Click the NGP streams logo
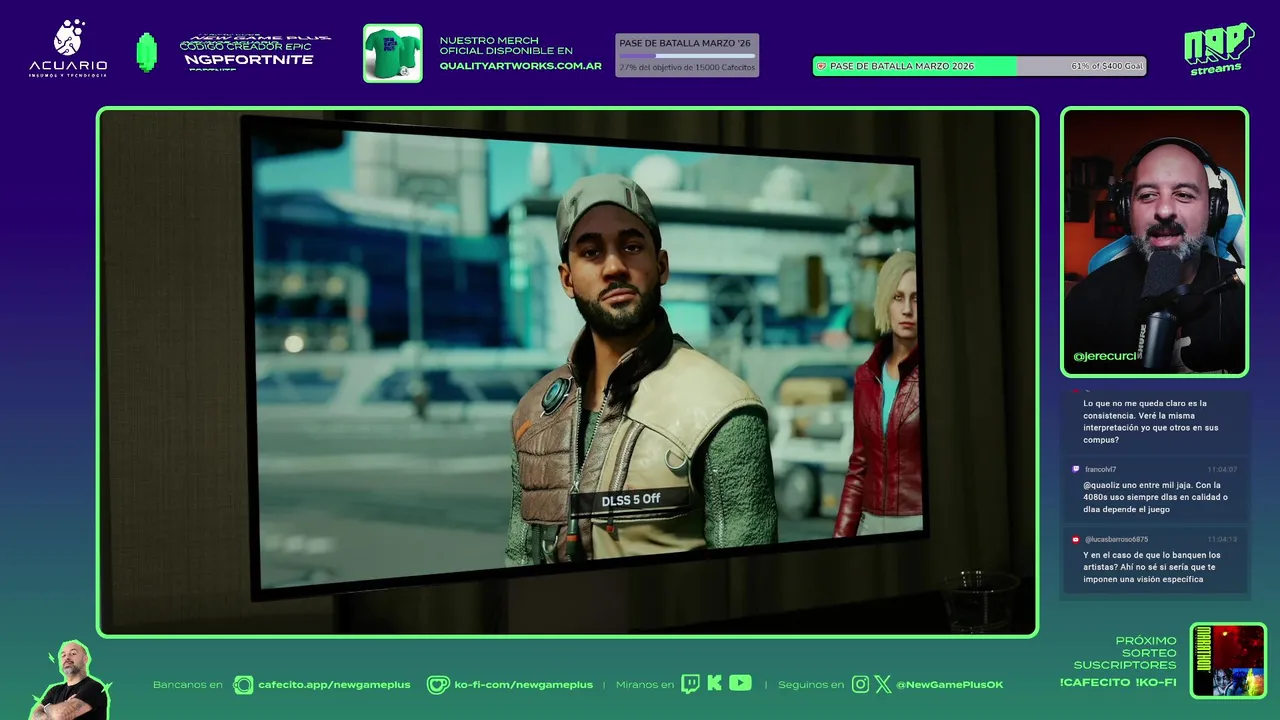This screenshot has height=720, width=1280. click(x=1218, y=49)
